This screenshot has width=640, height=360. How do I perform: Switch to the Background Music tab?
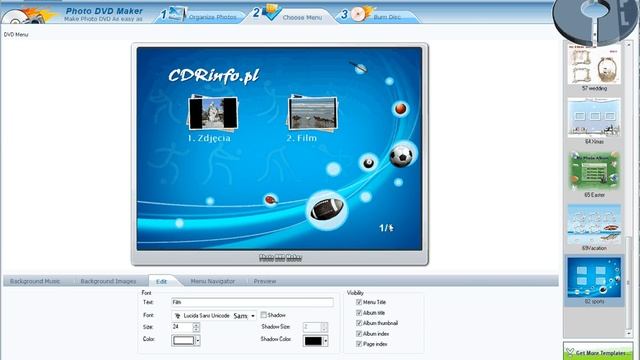(x=35, y=281)
